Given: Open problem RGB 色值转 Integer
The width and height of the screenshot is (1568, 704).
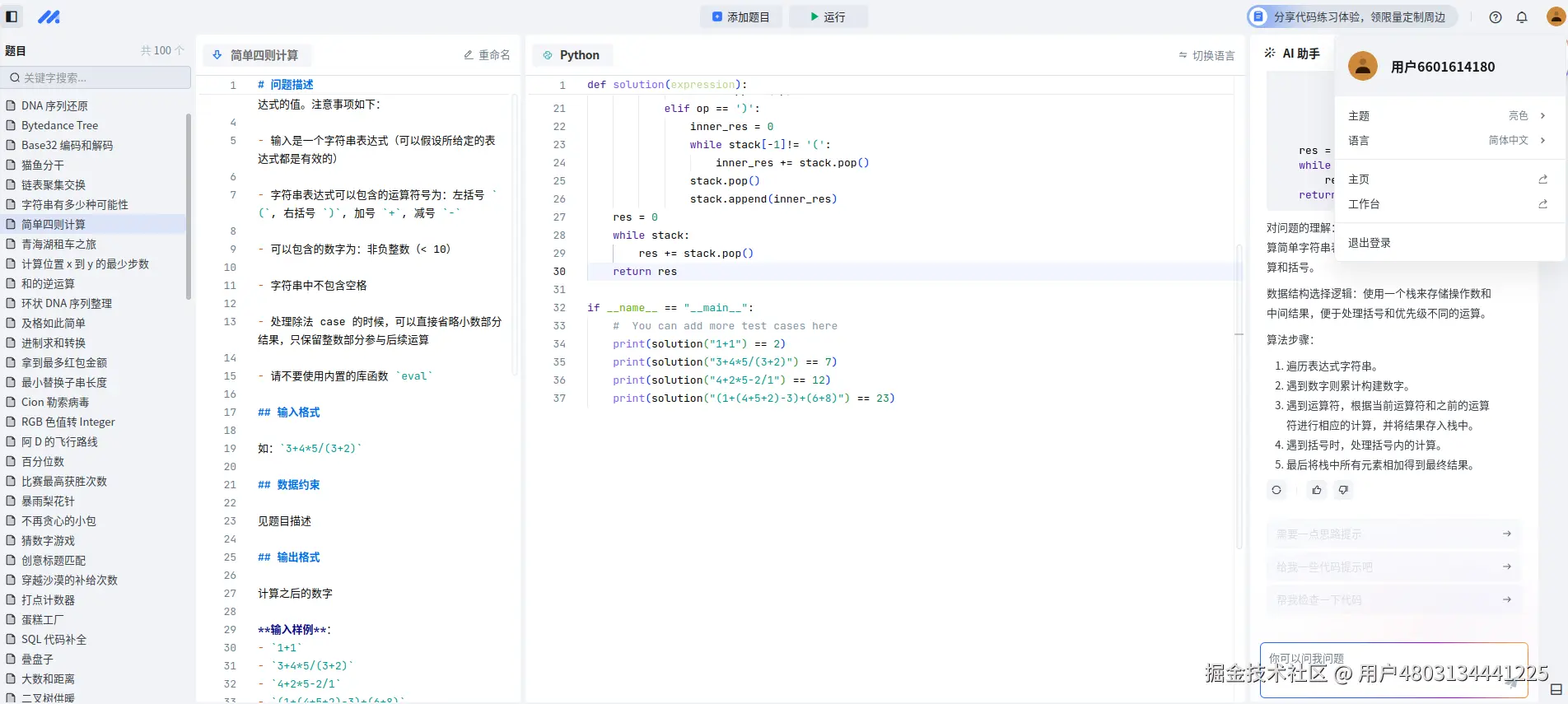Looking at the screenshot, I should click(68, 422).
